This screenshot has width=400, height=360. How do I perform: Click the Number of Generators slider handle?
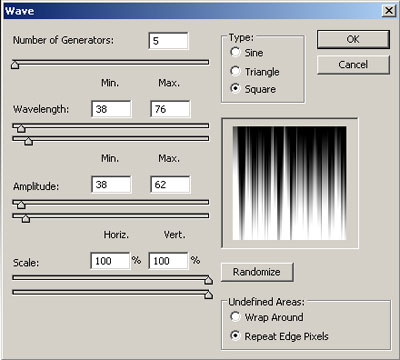pyautogui.click(x=15, y=64)
